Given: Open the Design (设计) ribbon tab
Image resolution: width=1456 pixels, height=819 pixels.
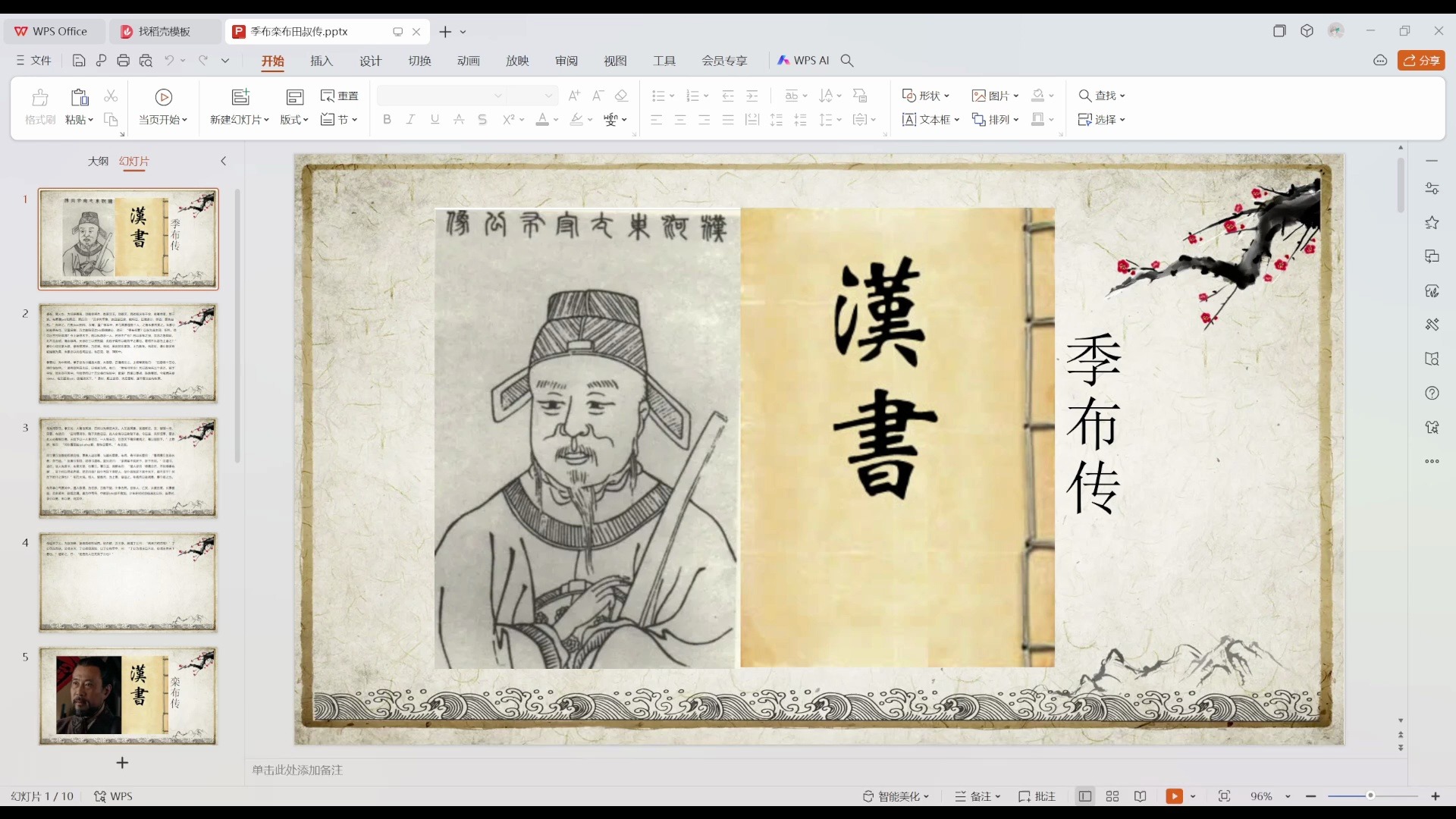Looking at the screenshot, I should 371,61.
